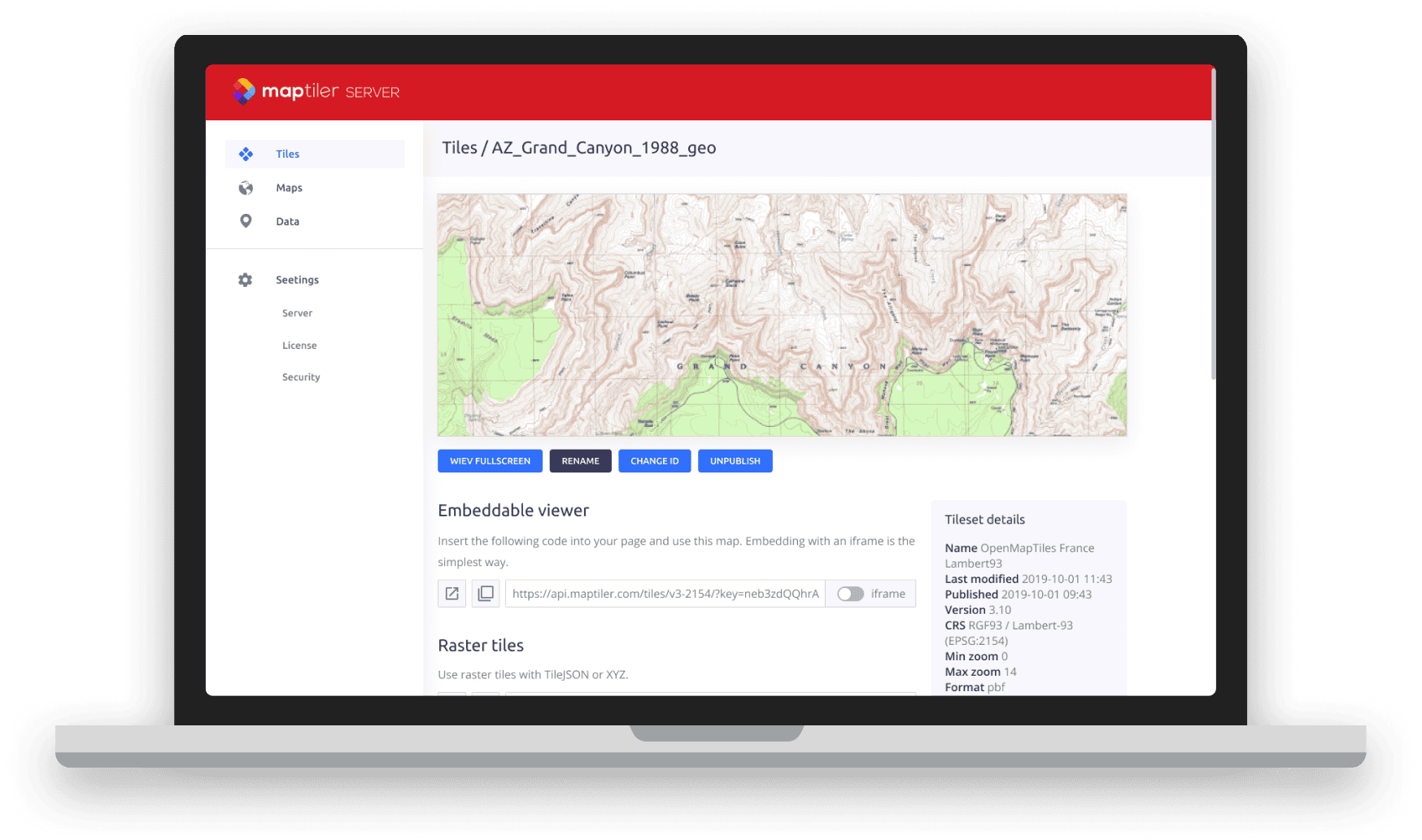This screenshot has height=840, width=1422.
Task: Click the WIEV FULLSCREEN button
Action: (490, 460)
